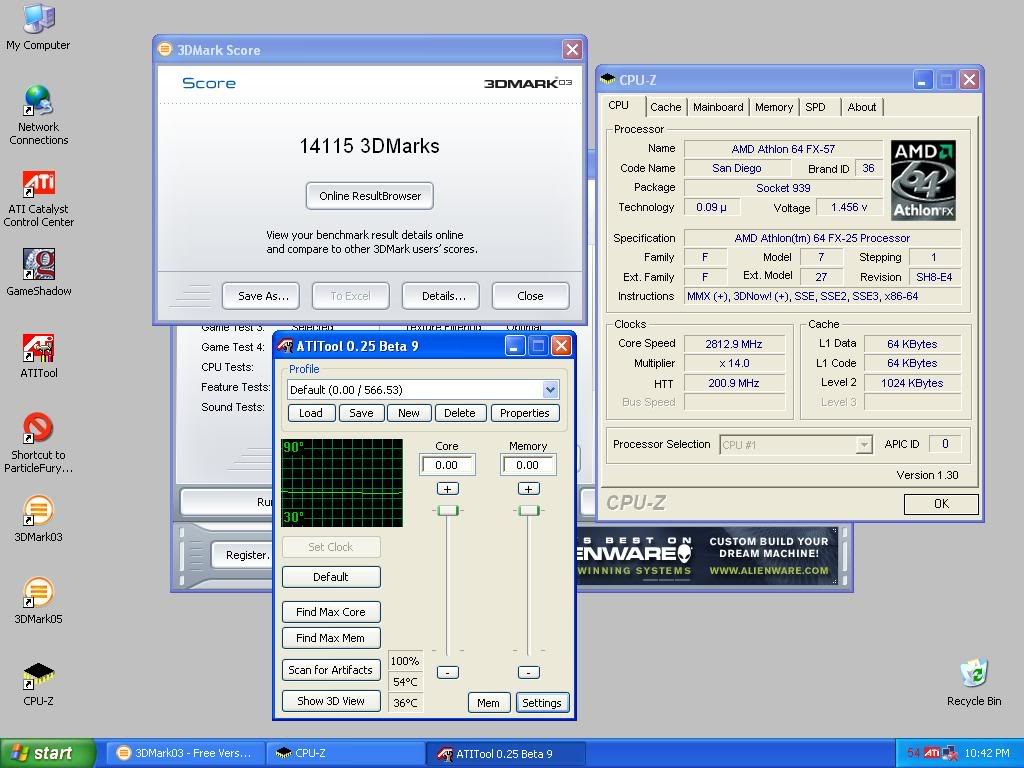Click the Core clock slider handle

447,511
